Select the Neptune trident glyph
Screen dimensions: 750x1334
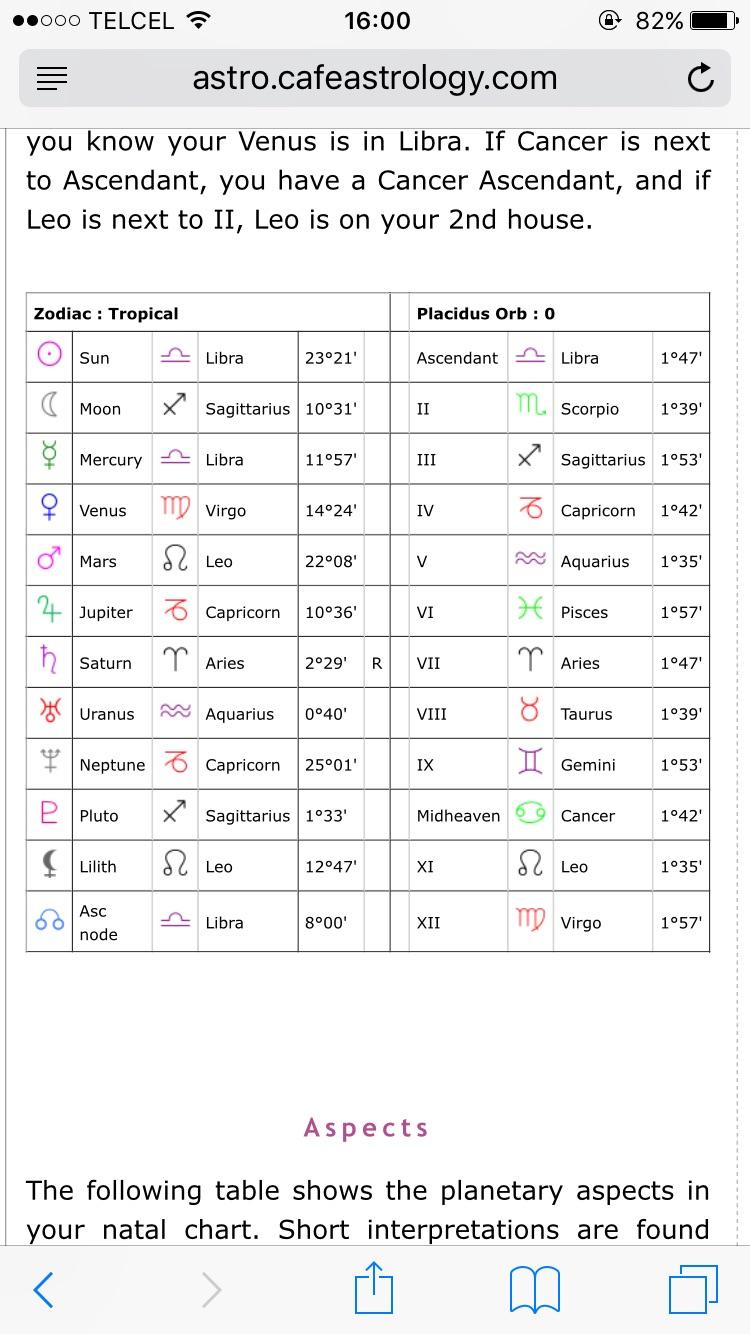49,764
